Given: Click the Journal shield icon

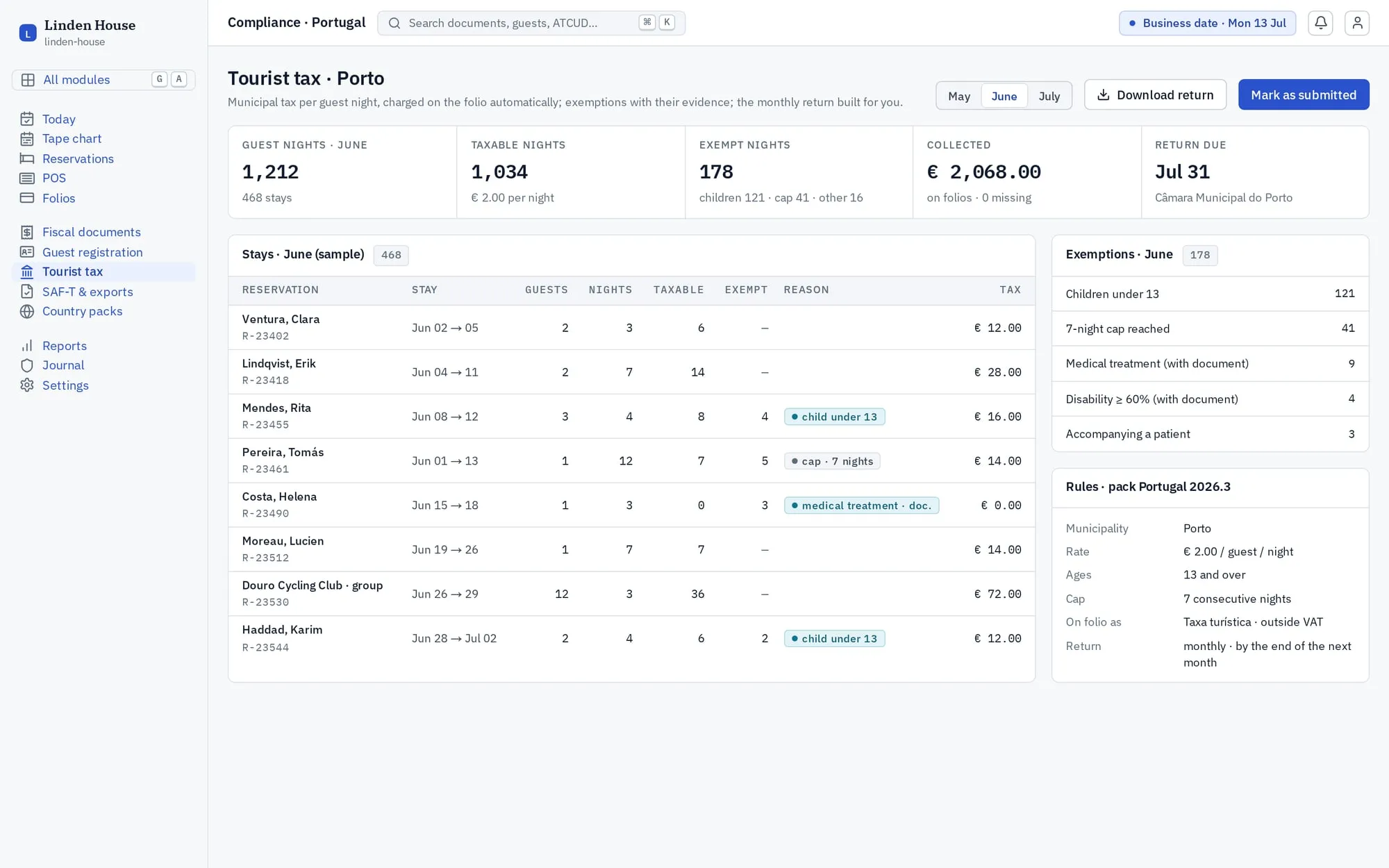Looking at the screenshot, I should pyautogui.click(x=27, y=365).
